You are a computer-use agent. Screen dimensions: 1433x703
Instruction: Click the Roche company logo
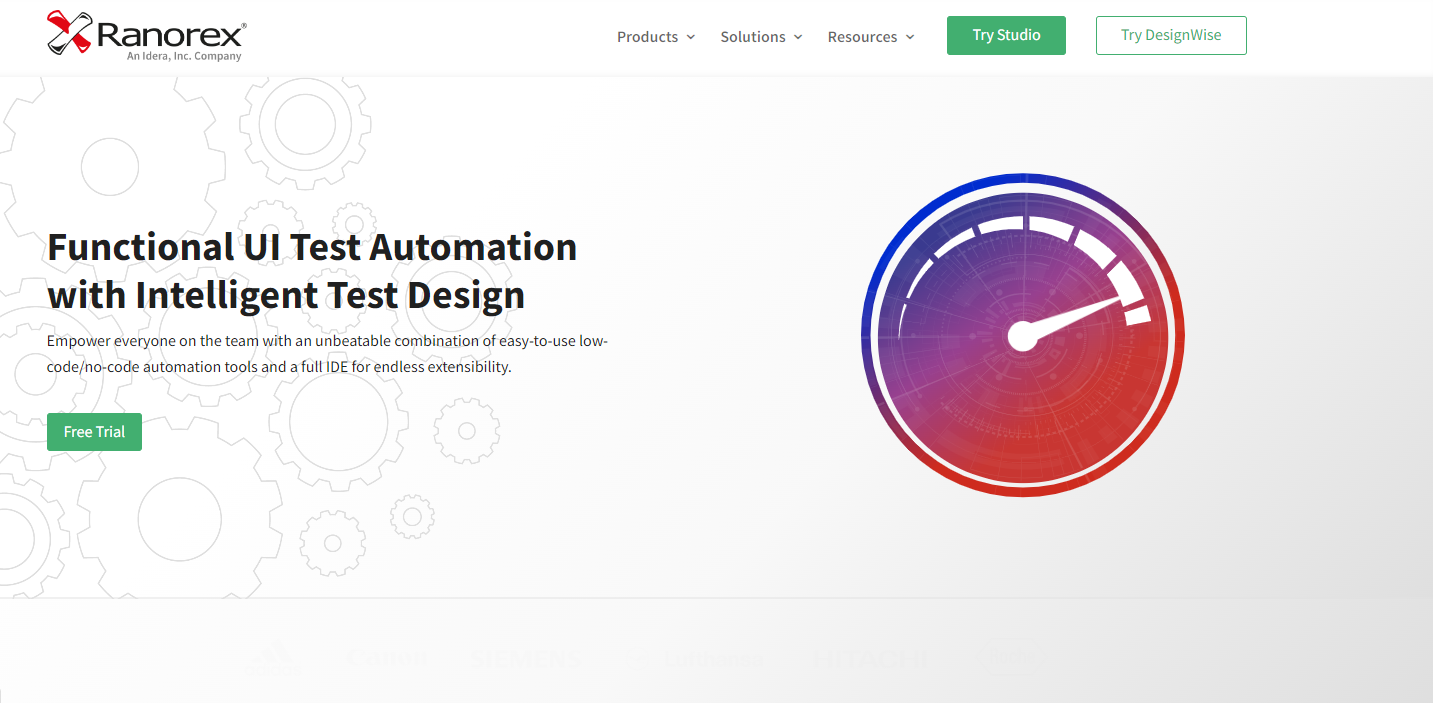[1007, 657]
